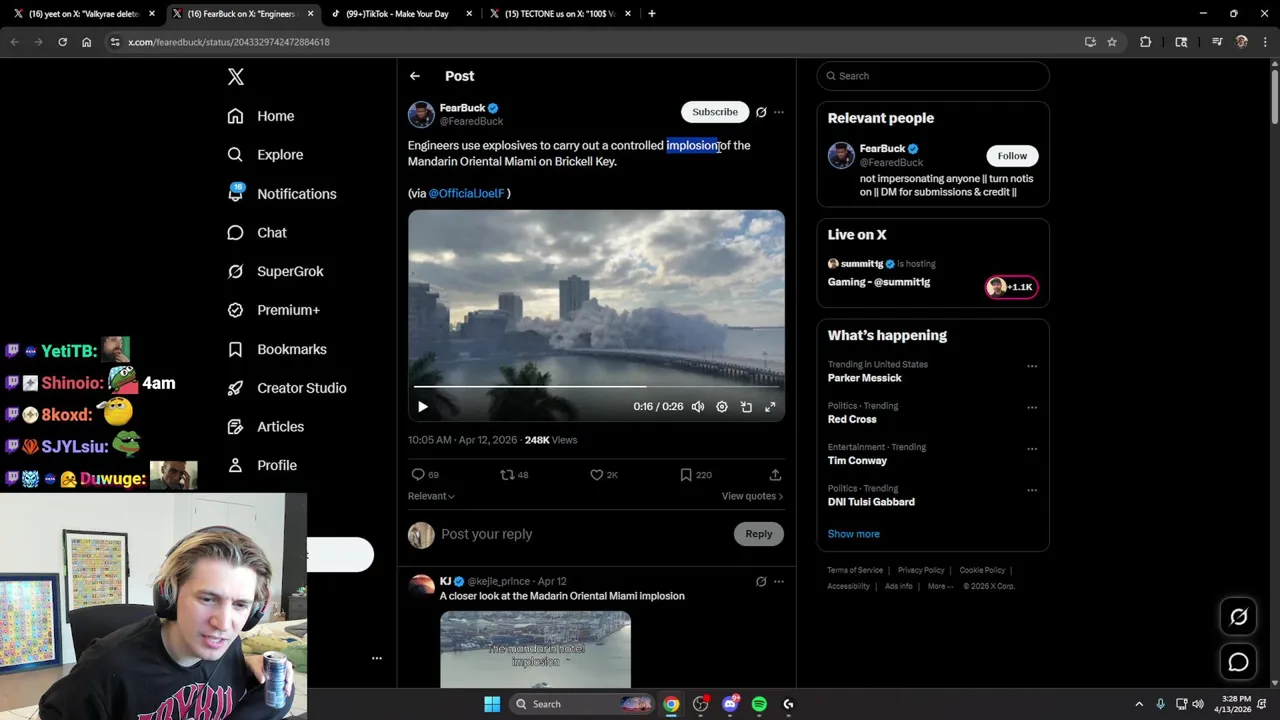Click the Reply button
The image size is (1280, 720).
pos(759,534)
